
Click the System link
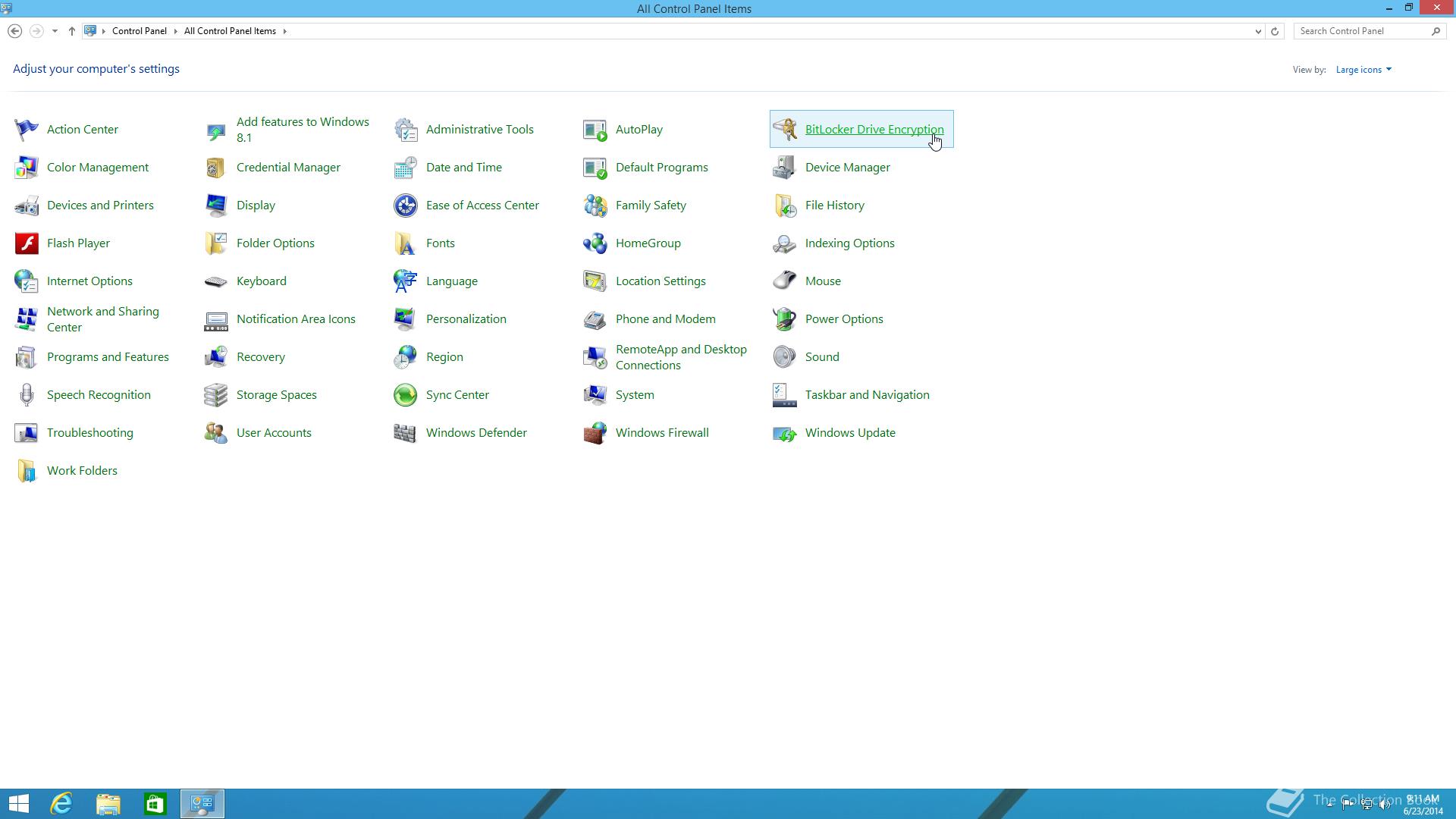point(635,395)
